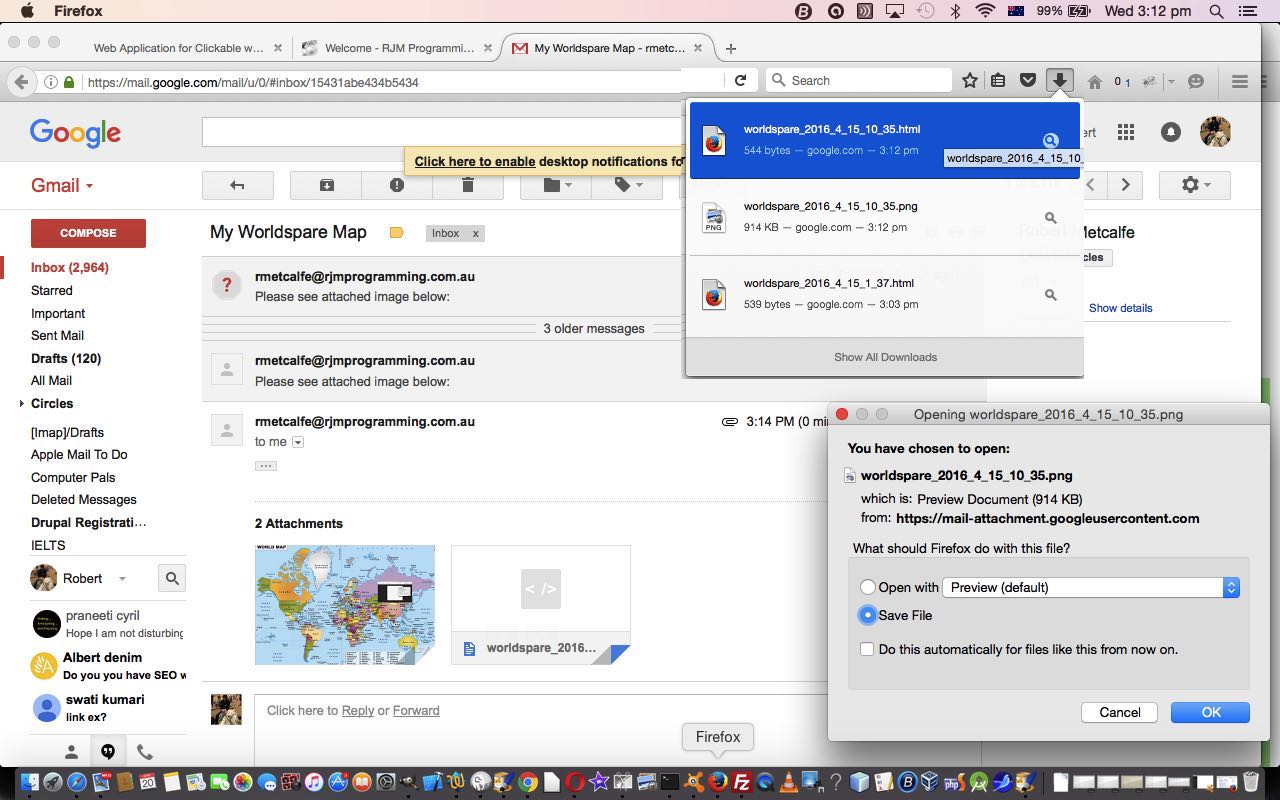This screenshot has height=800, width=1280.
Task: Click the Pocket icon in Firefox toolbar
Action: tap(1027, 81)
